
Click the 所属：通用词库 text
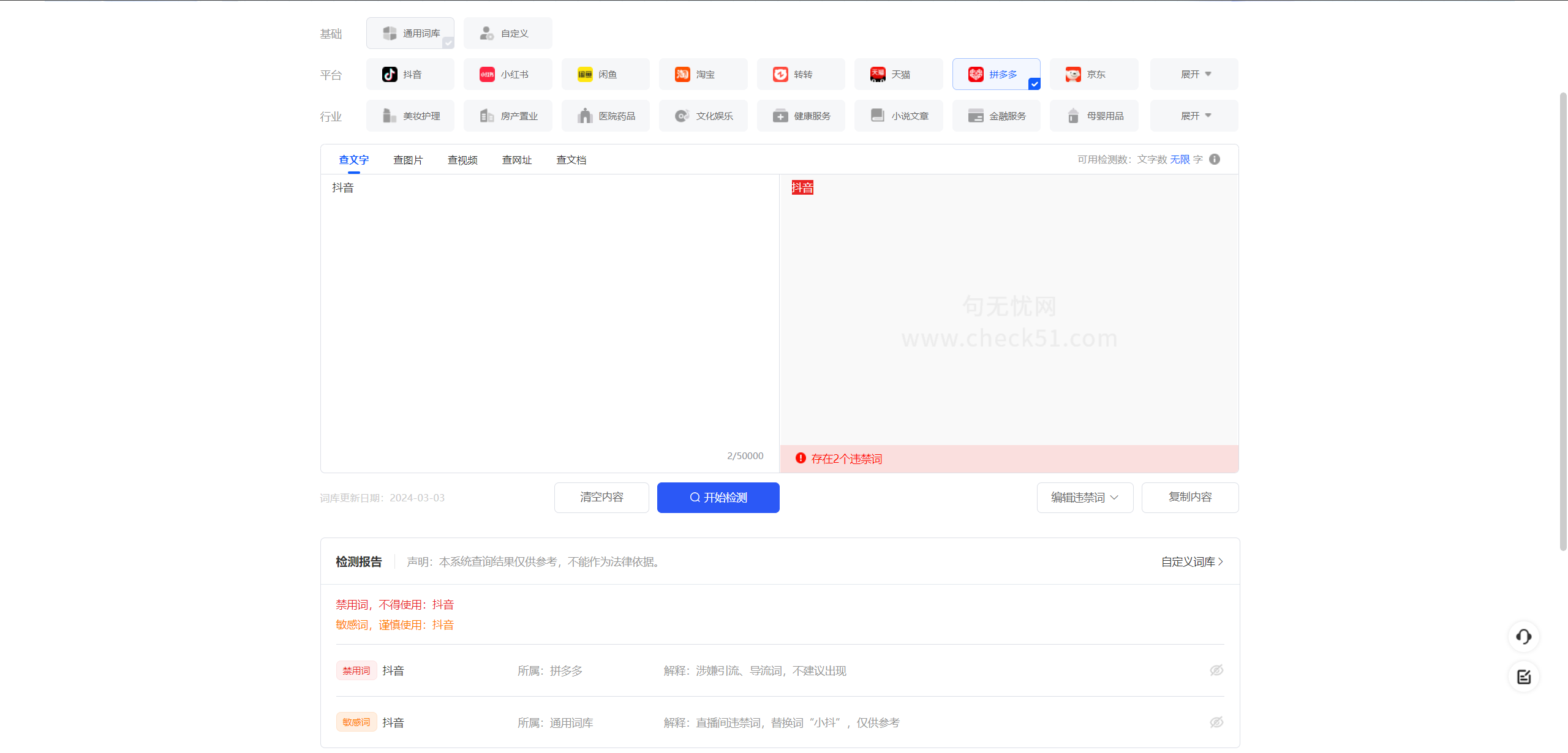coord(555,722)
